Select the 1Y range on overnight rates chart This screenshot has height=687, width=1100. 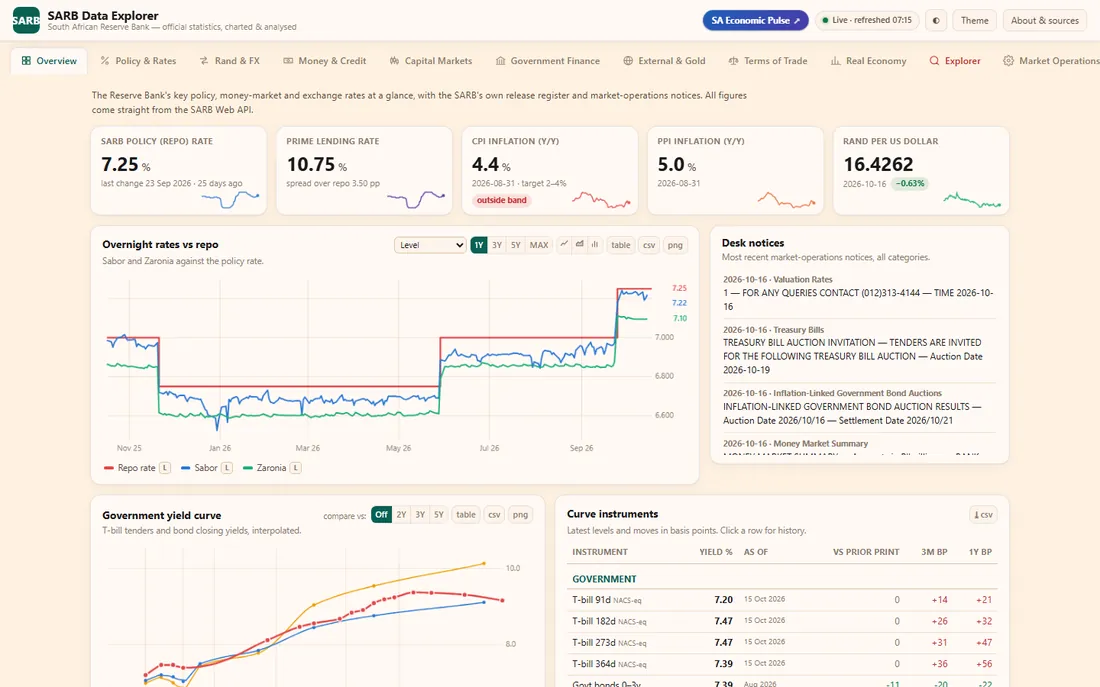[x=478, y=245]
